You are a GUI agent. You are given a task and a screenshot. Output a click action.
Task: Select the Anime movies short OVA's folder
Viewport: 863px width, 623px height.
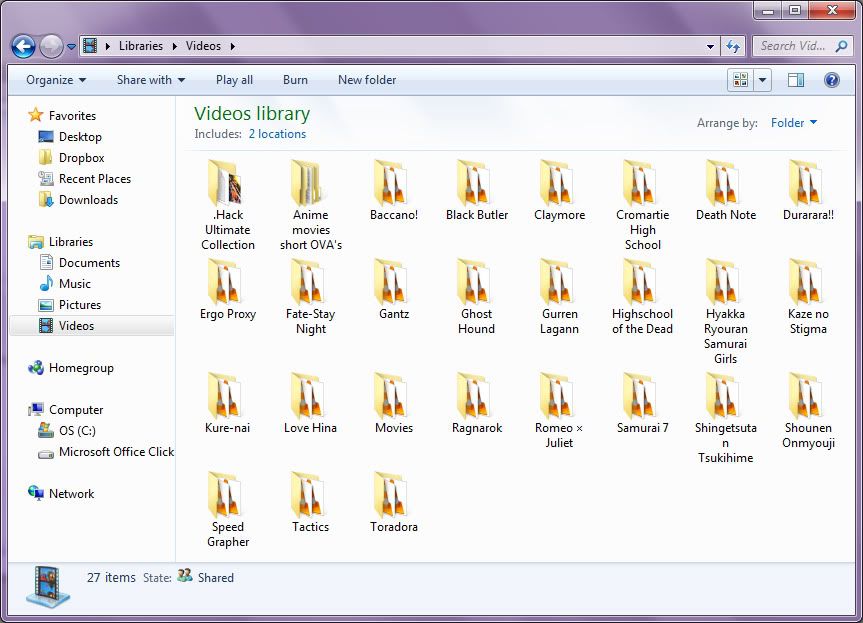coord(311,205)
